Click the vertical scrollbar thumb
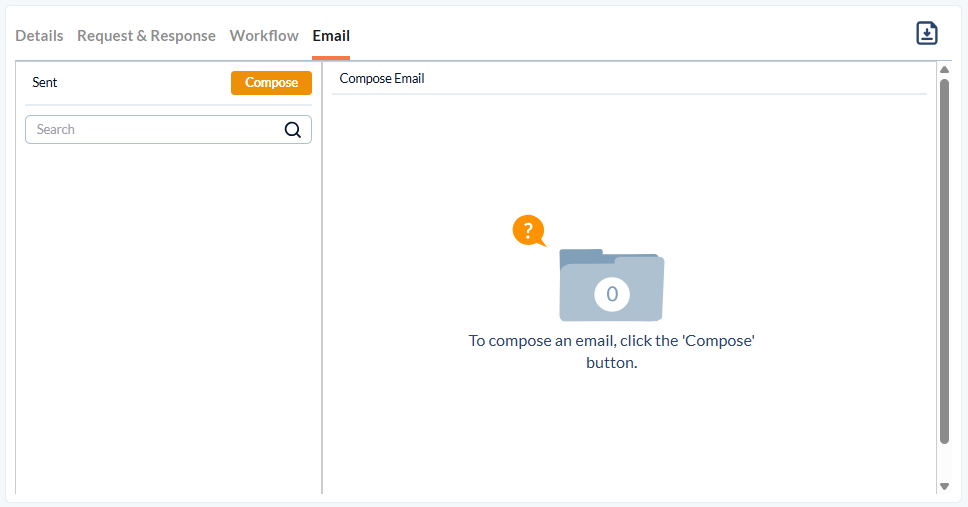 click(x=944, y=261)
